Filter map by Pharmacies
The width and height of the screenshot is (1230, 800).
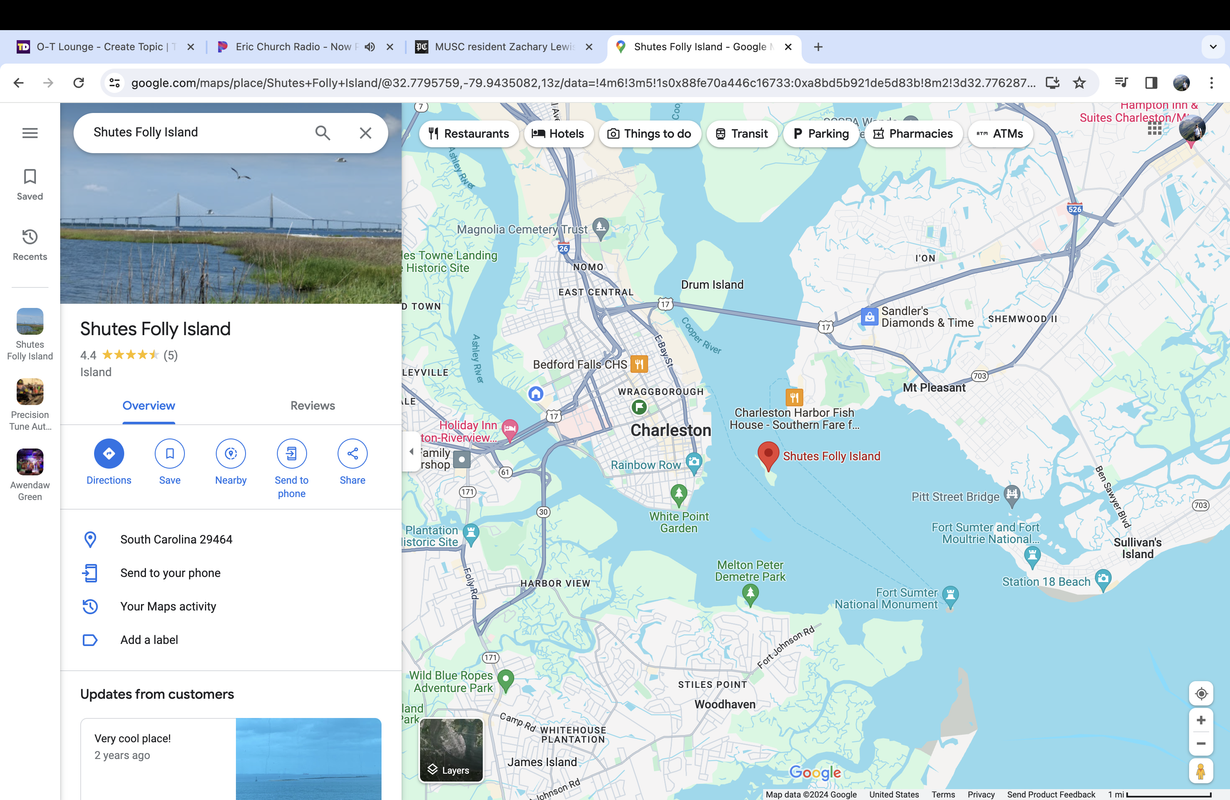coord(913,133)
